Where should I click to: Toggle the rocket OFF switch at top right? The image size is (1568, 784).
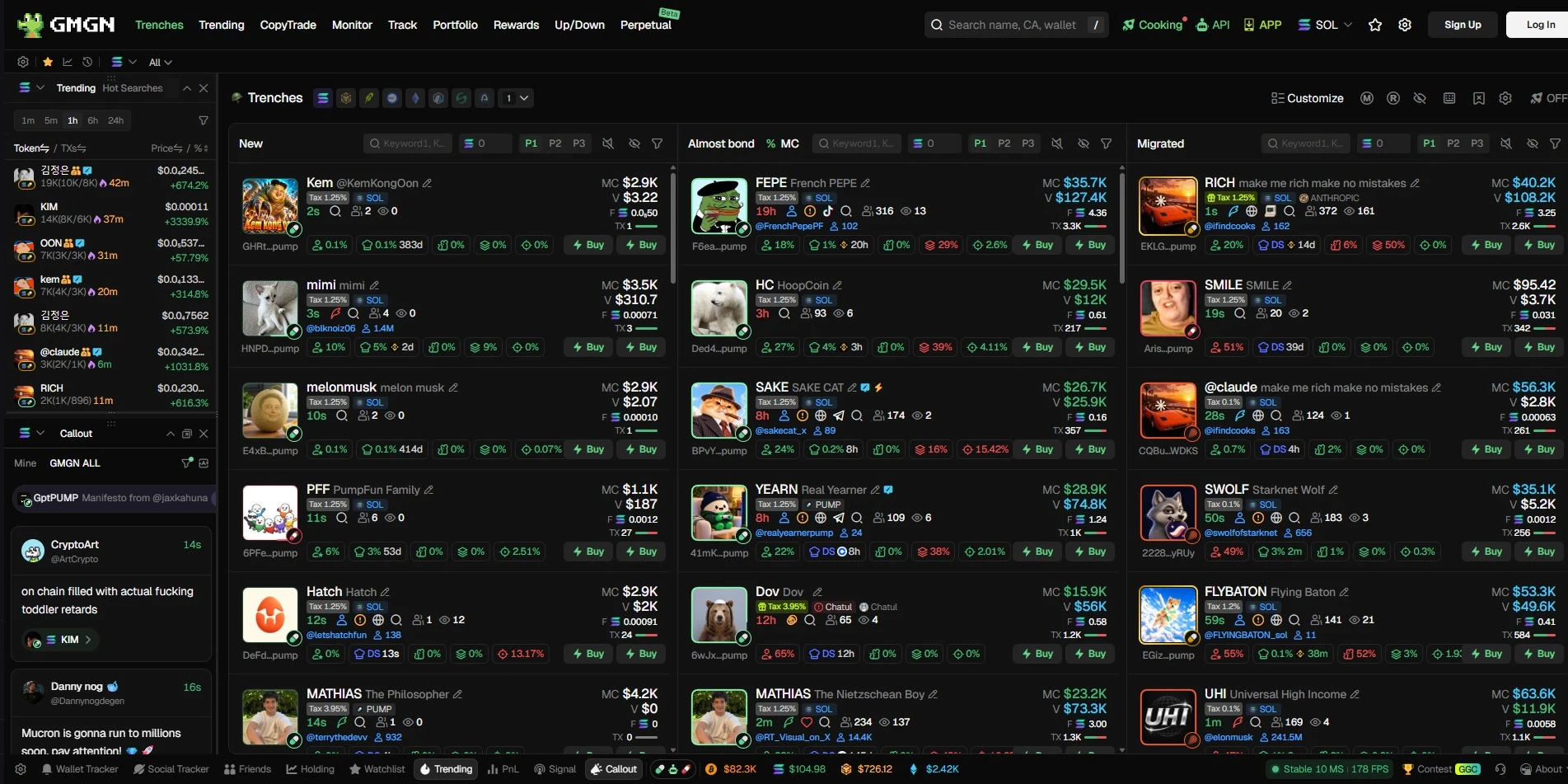[1548, 98]
